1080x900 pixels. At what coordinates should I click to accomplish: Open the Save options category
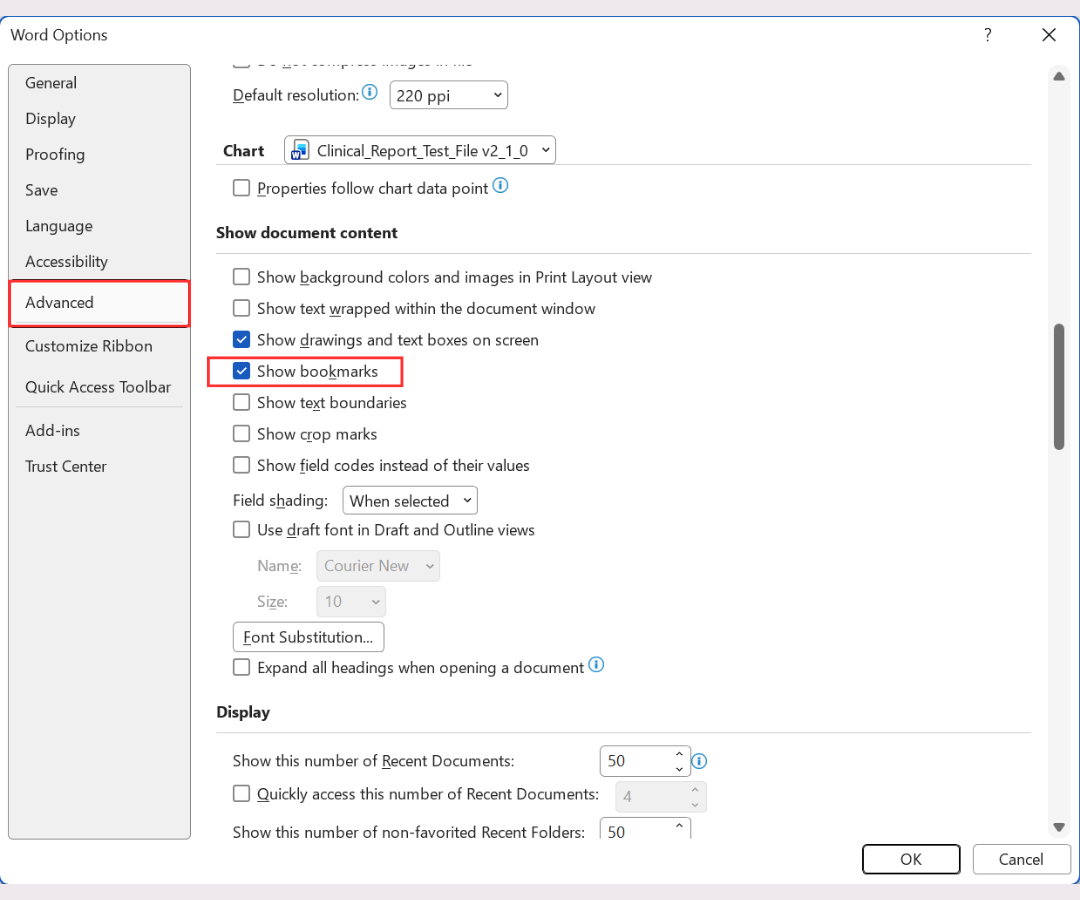click(x=99, y=190)
